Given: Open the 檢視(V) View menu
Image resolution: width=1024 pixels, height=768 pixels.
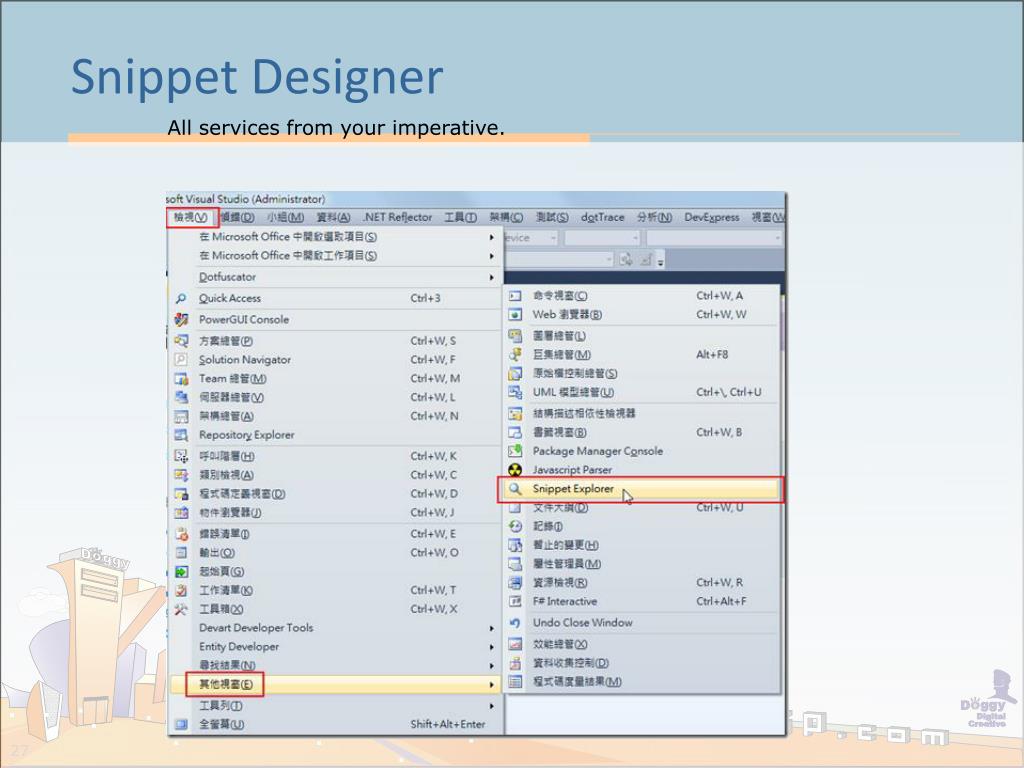Looking at the screenshot, I should (190, 217).
